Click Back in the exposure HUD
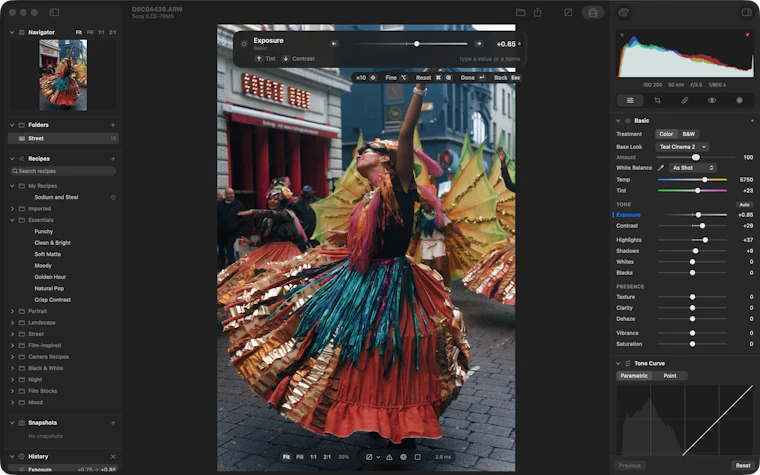 click(x=507, y=78)
